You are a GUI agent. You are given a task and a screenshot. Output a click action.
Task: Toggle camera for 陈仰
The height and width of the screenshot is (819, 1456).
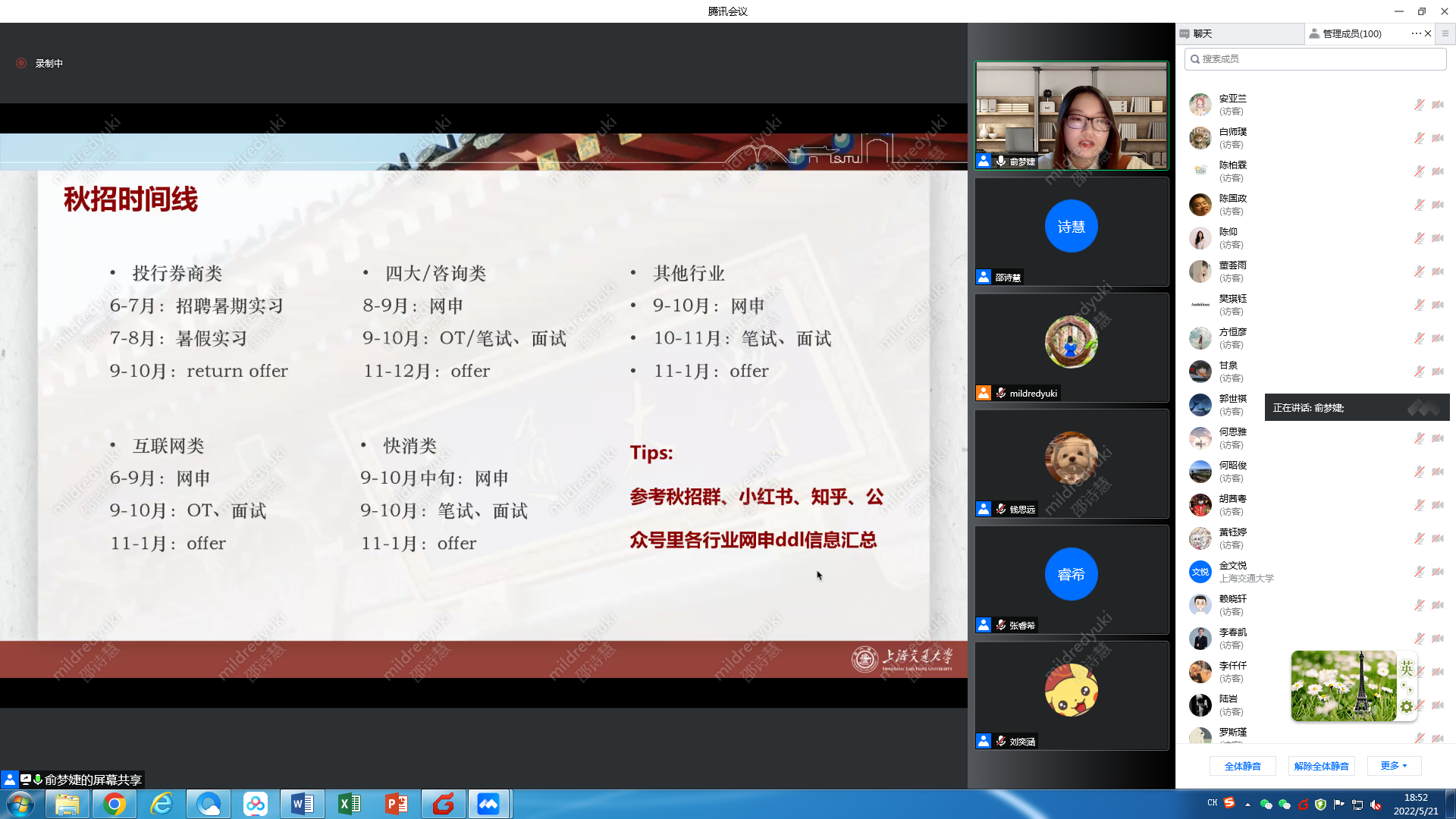[x=1438, y=238]
